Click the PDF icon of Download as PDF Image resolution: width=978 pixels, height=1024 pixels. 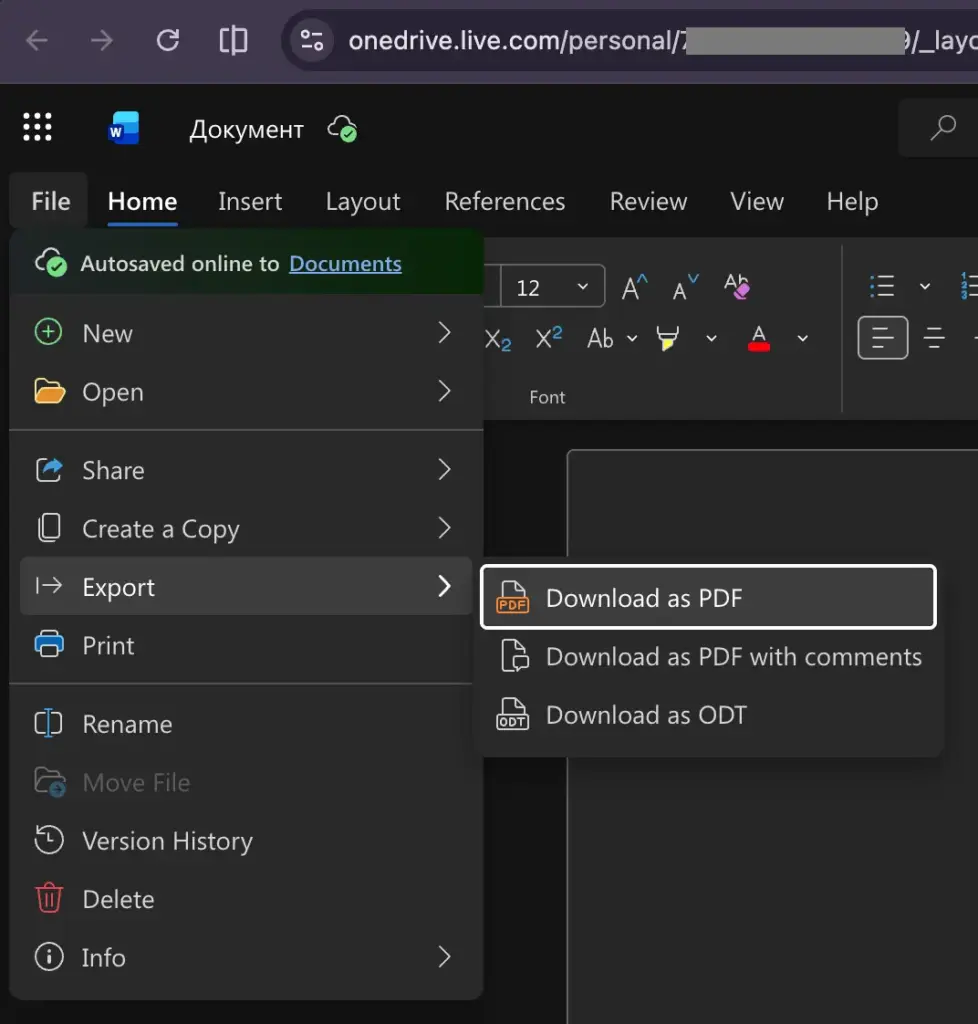click(513, 597)
